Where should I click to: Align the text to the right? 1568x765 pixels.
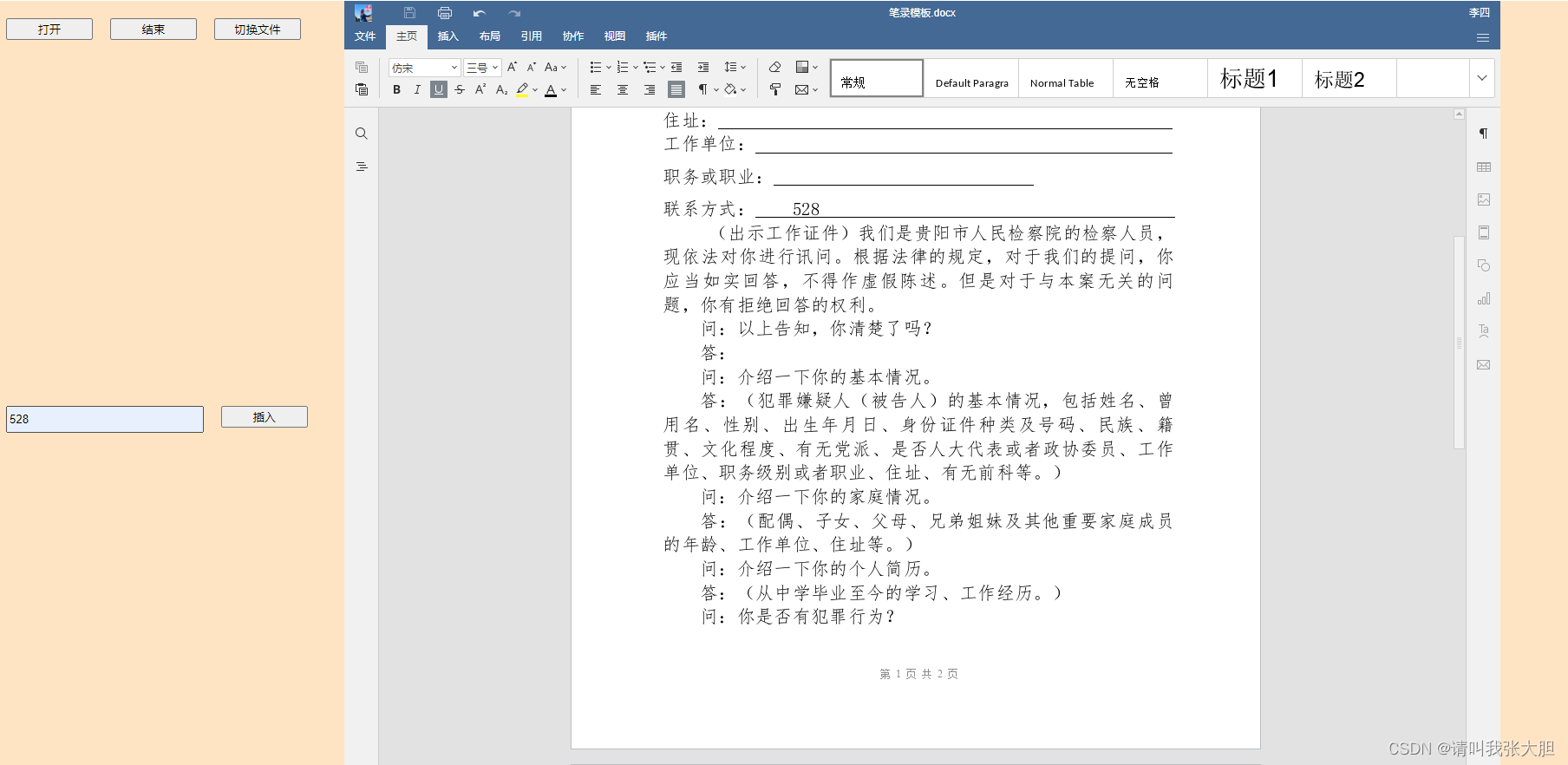click(x=650, y=89)
